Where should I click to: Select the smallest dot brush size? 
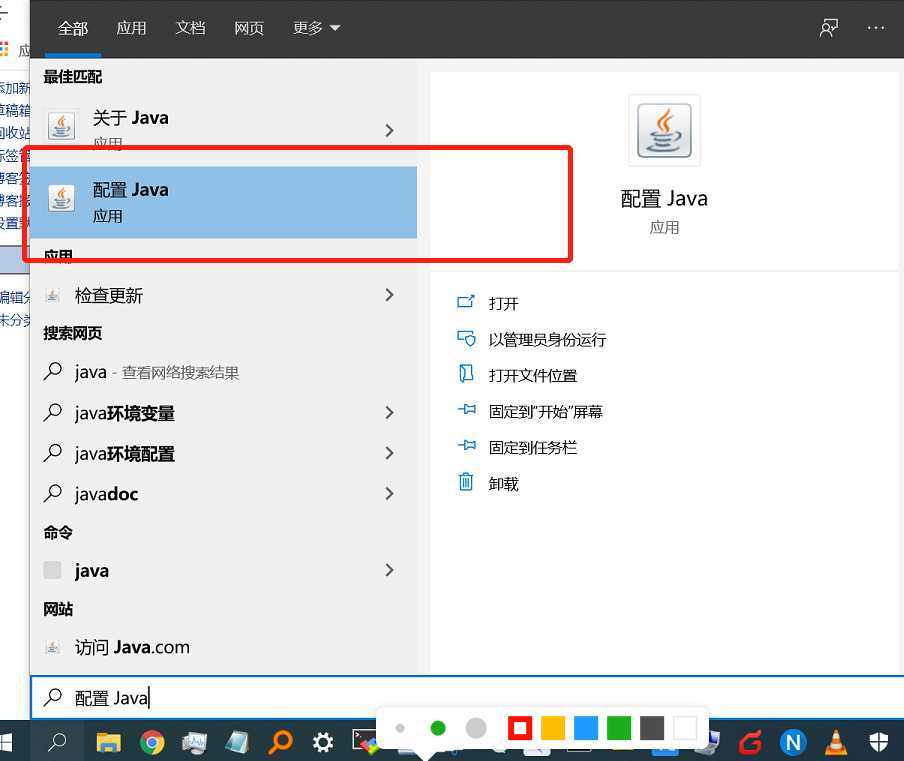click(x=400, y=728)
